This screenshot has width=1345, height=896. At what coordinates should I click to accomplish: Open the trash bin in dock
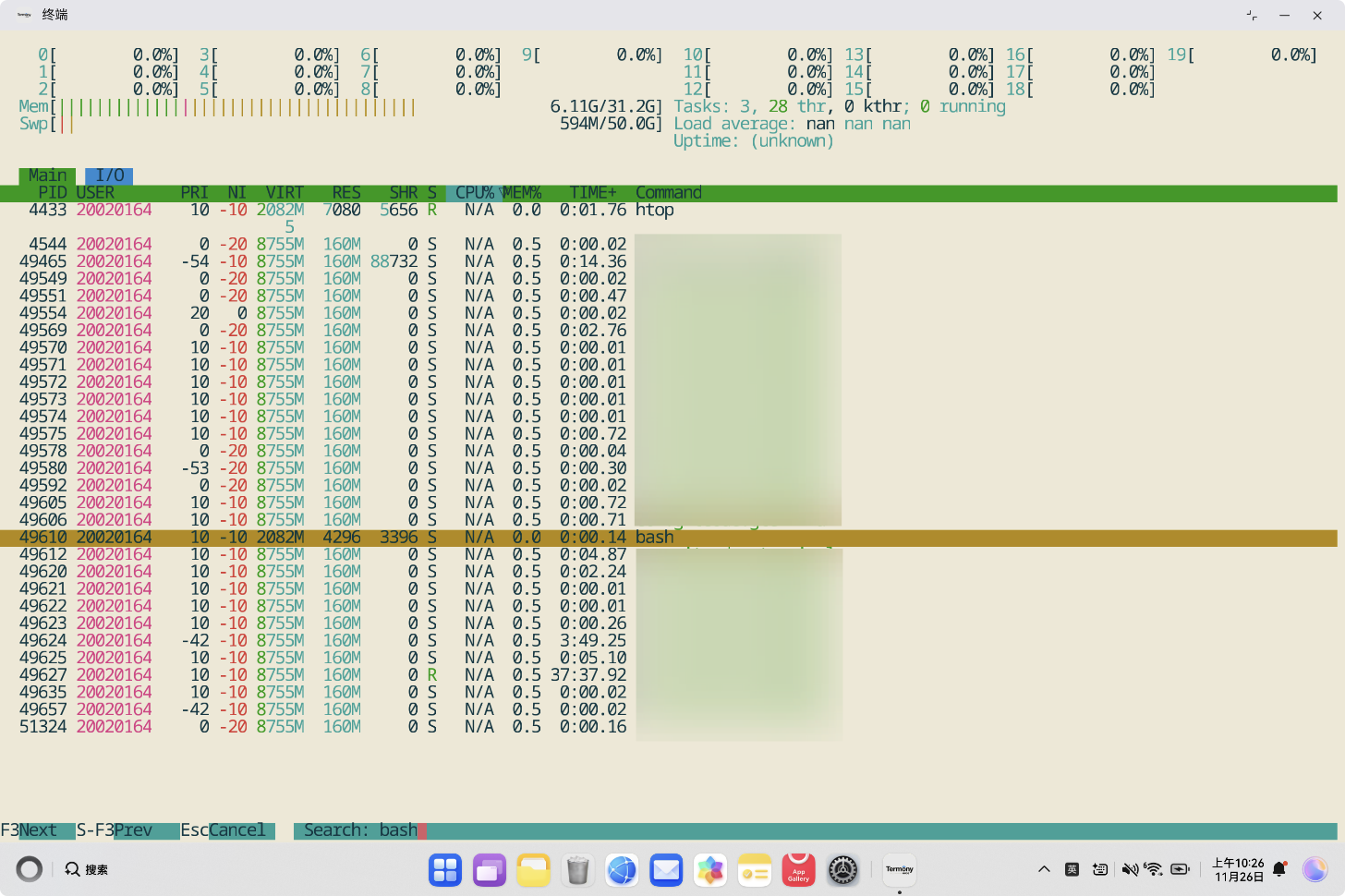point(577,870)
